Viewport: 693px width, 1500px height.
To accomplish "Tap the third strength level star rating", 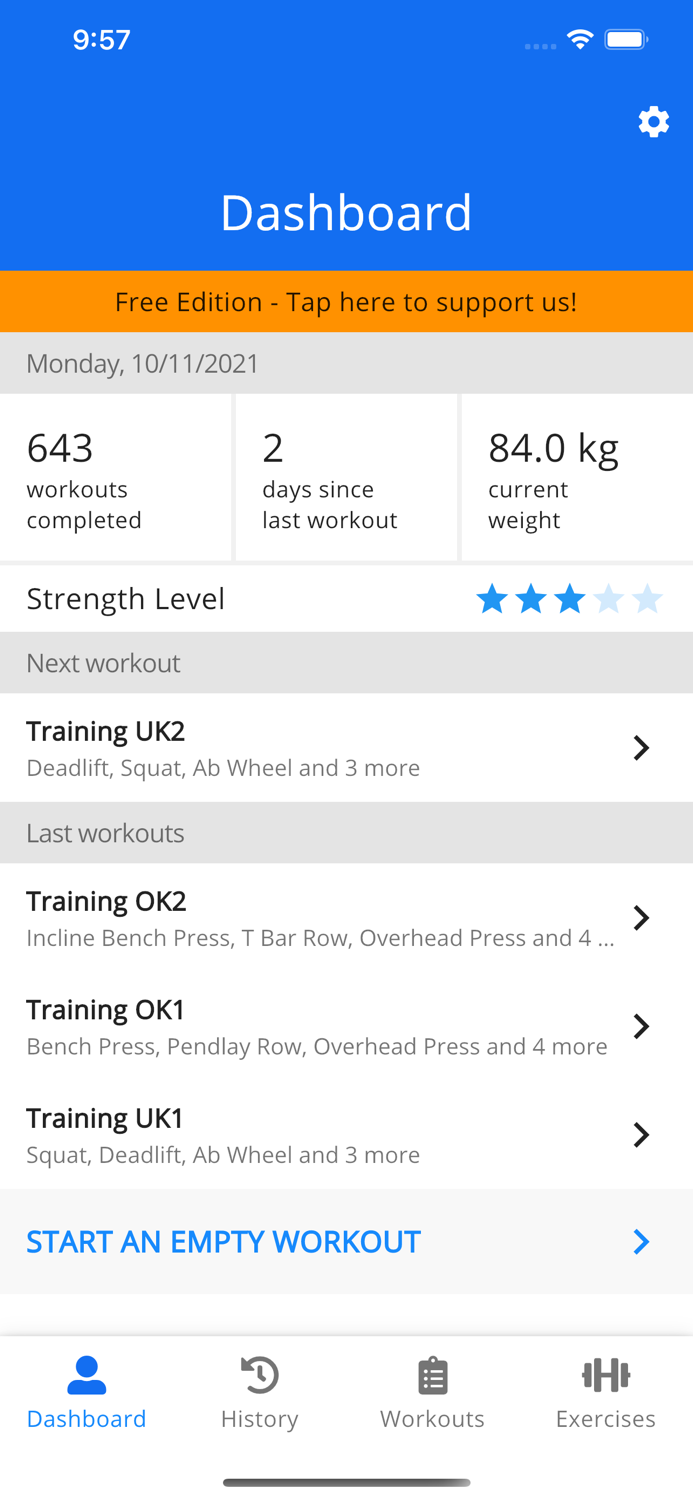I will click(x=571, y=598).
